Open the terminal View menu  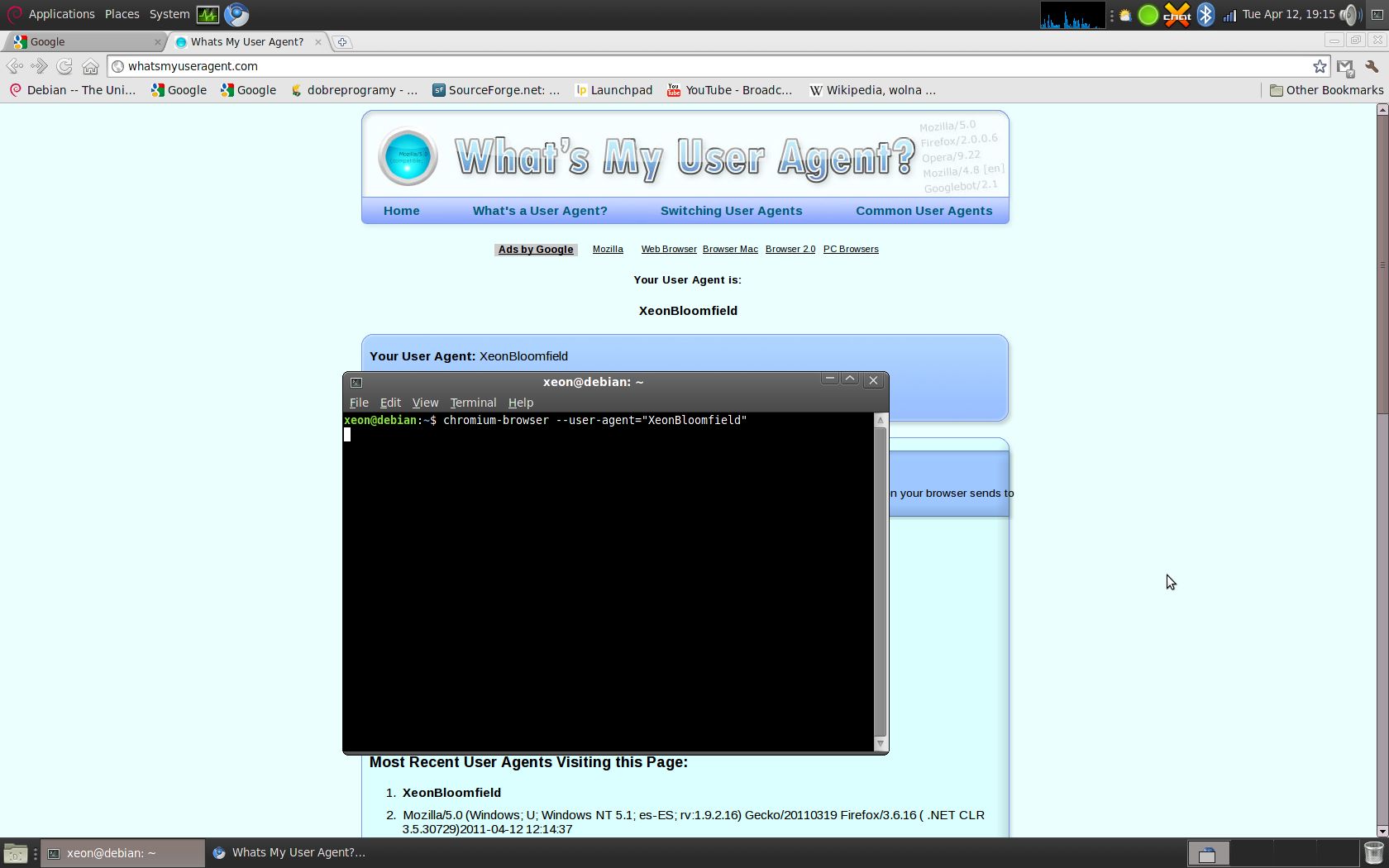click(x=425, y=403)
